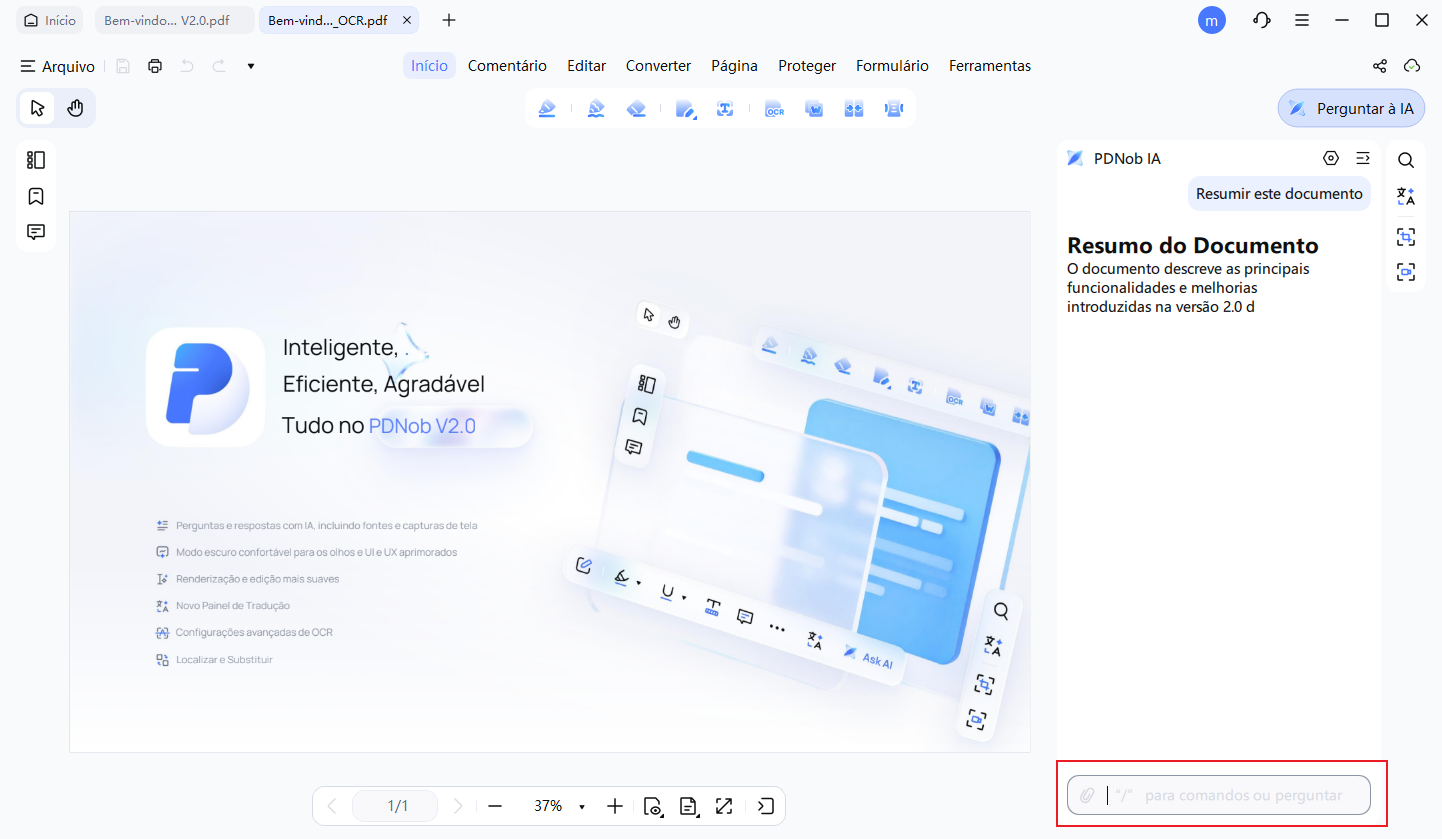Viewport: 1442px width, 839px height.
Task: Click the zoom in plus button
Action: pos(615,806)
